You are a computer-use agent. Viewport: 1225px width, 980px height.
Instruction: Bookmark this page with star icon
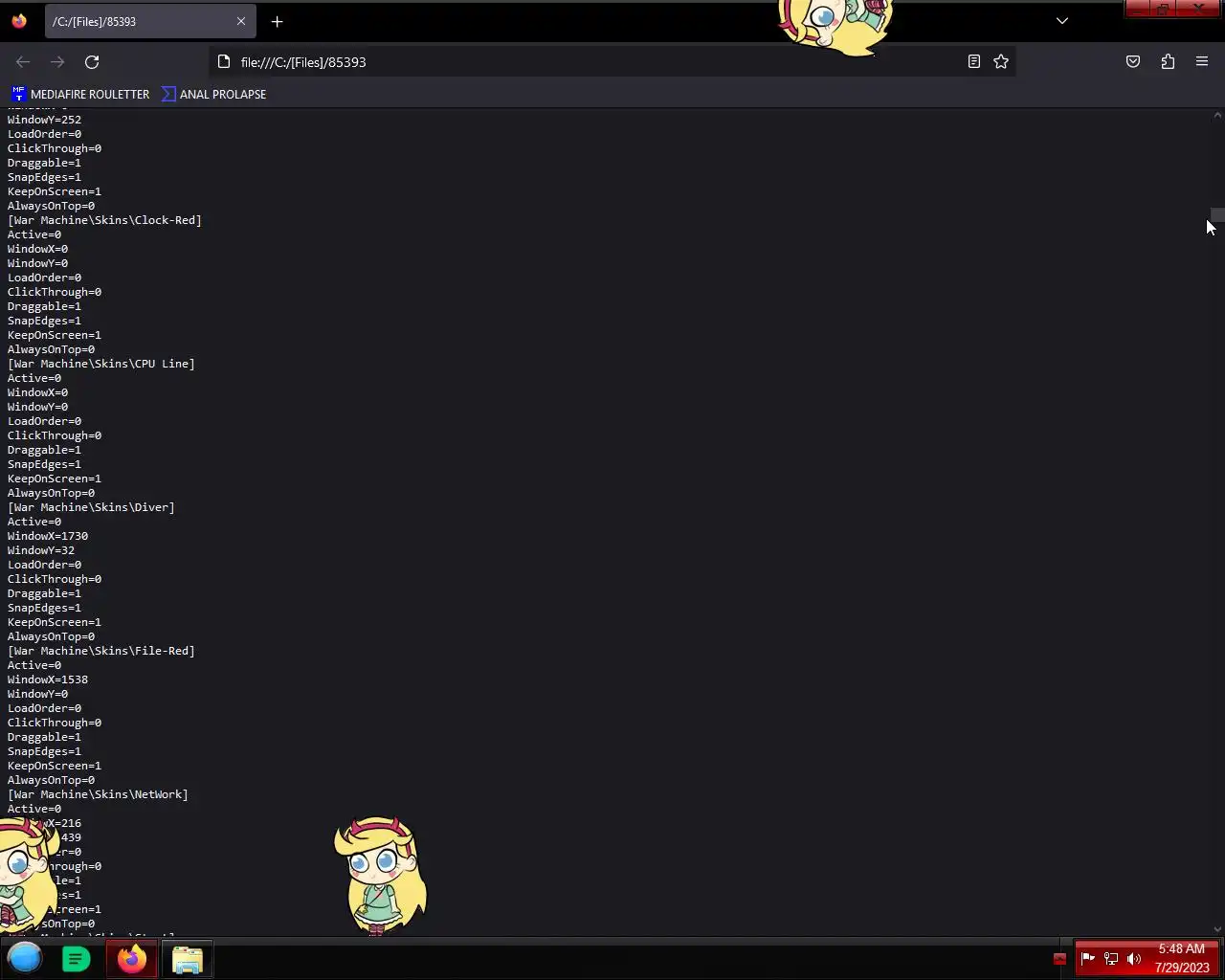coord(1001,62)
